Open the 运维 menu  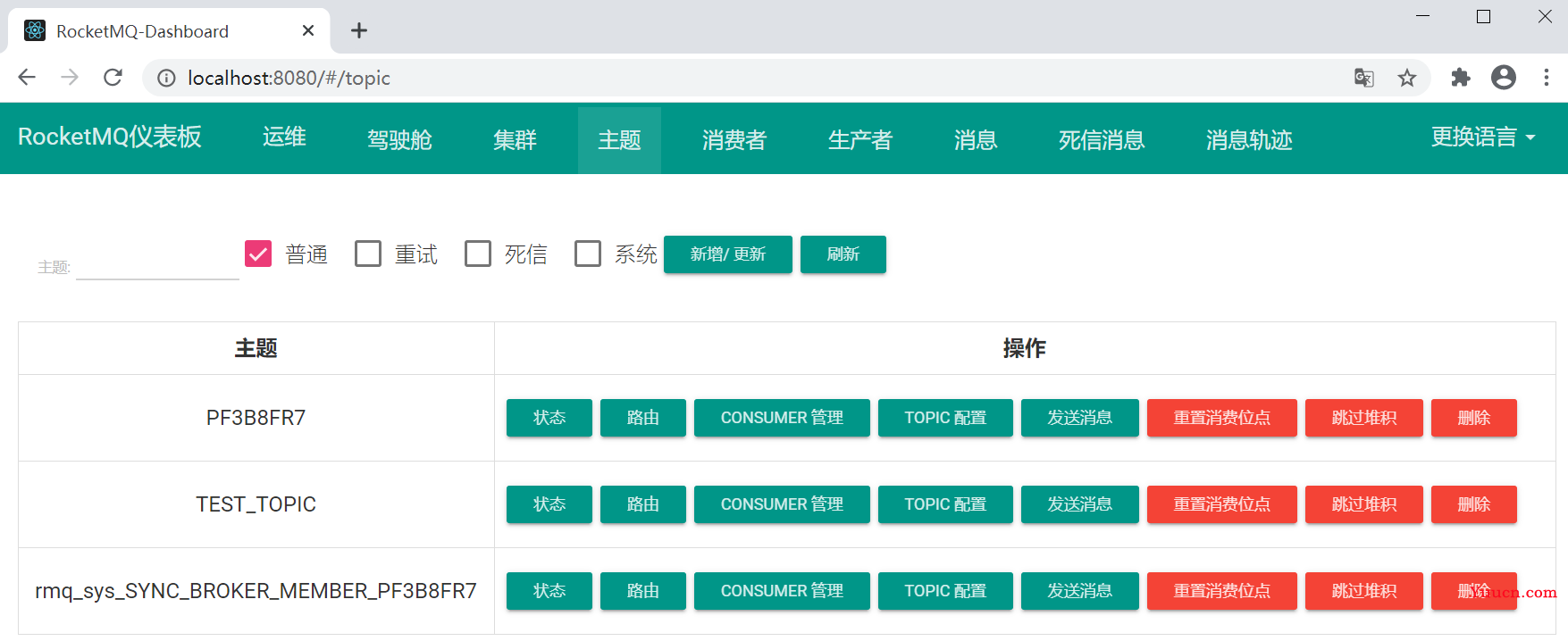tap(284, 137)
